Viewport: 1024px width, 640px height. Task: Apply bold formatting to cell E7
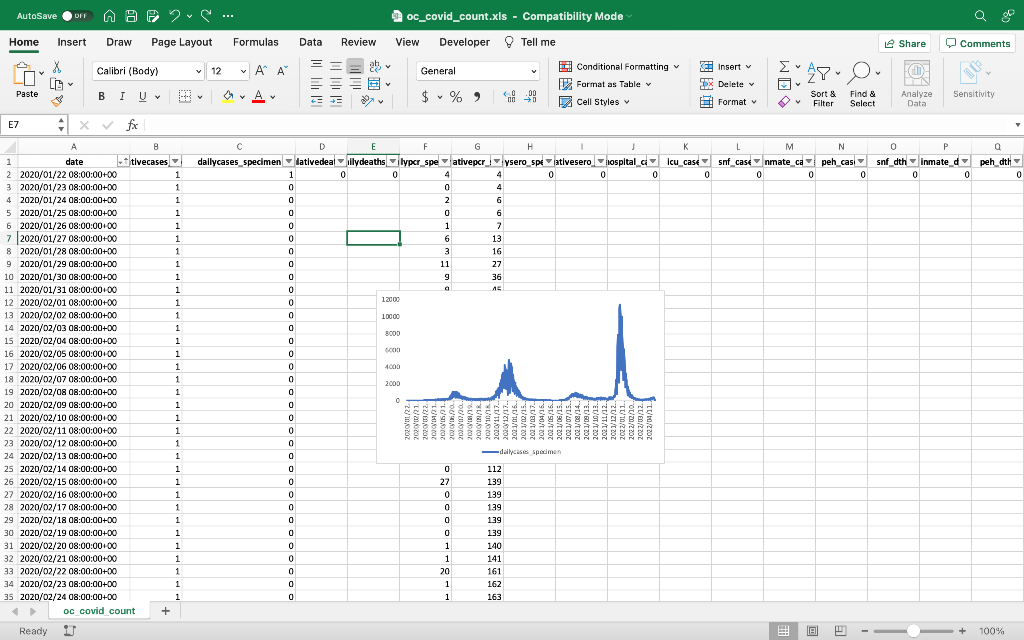point(101,94)
